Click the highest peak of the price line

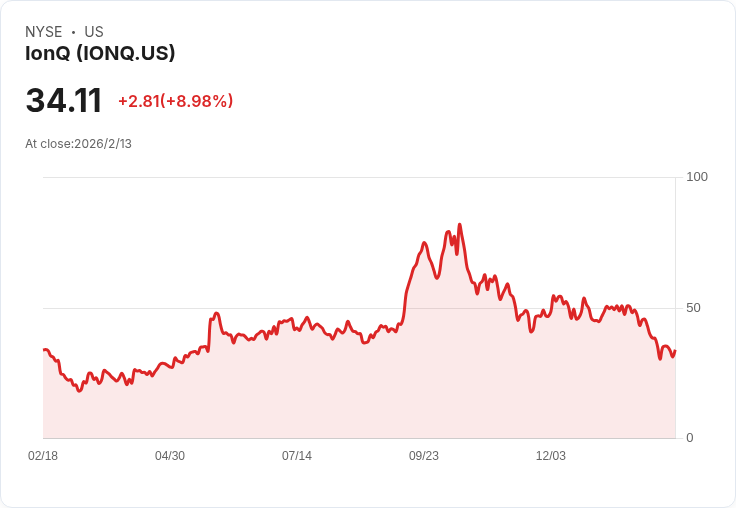(459, 225)
